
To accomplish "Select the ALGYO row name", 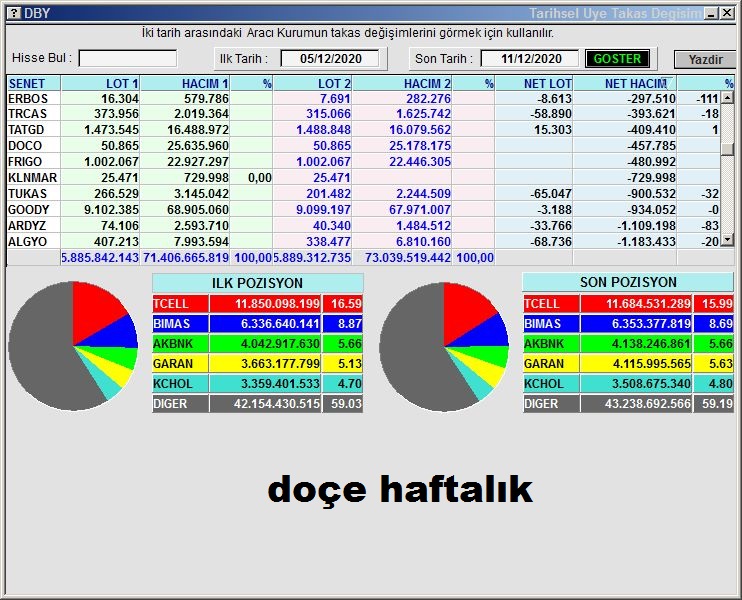I will (x=27, y=241).
